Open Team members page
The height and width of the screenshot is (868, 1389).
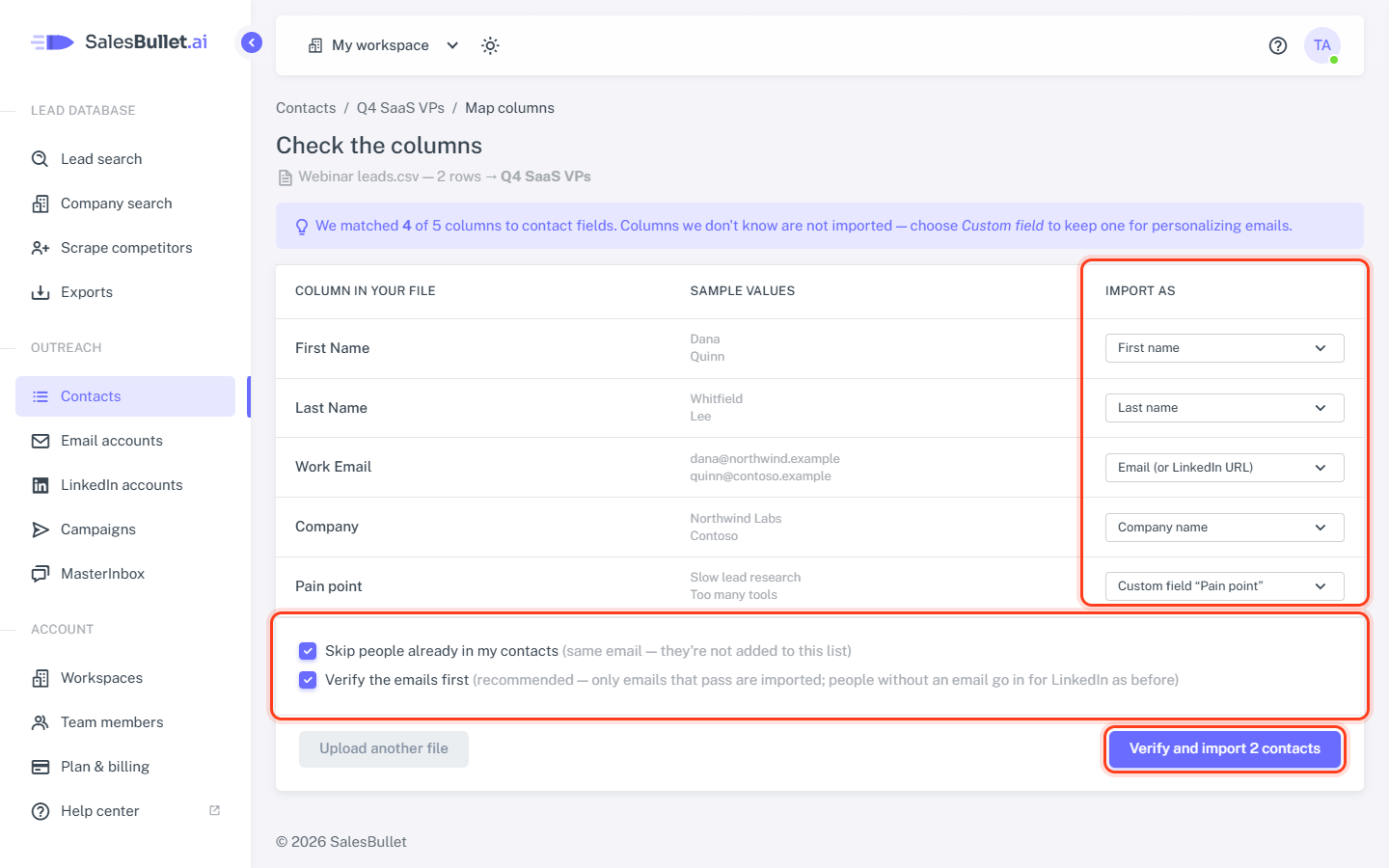point(125,722)
